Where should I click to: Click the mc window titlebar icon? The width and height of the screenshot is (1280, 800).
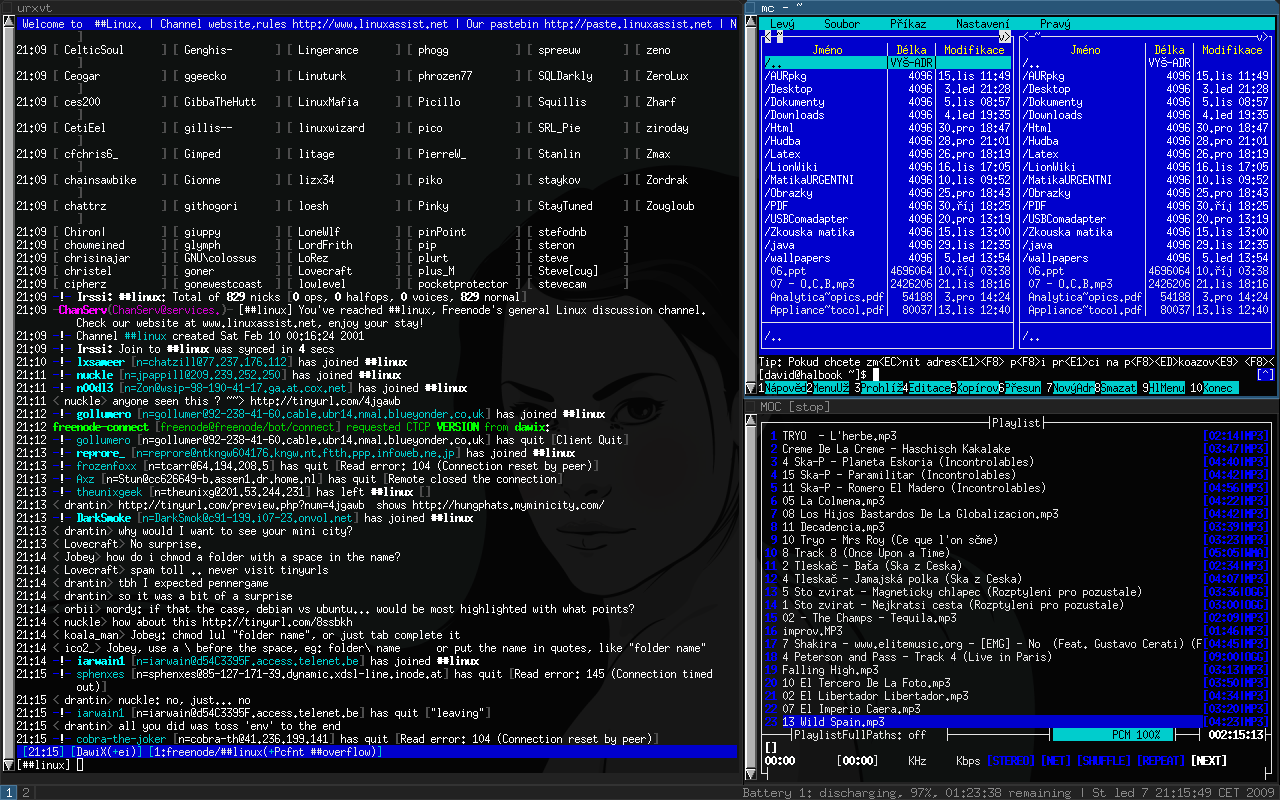pyautogui.click(x=750, y=8)
